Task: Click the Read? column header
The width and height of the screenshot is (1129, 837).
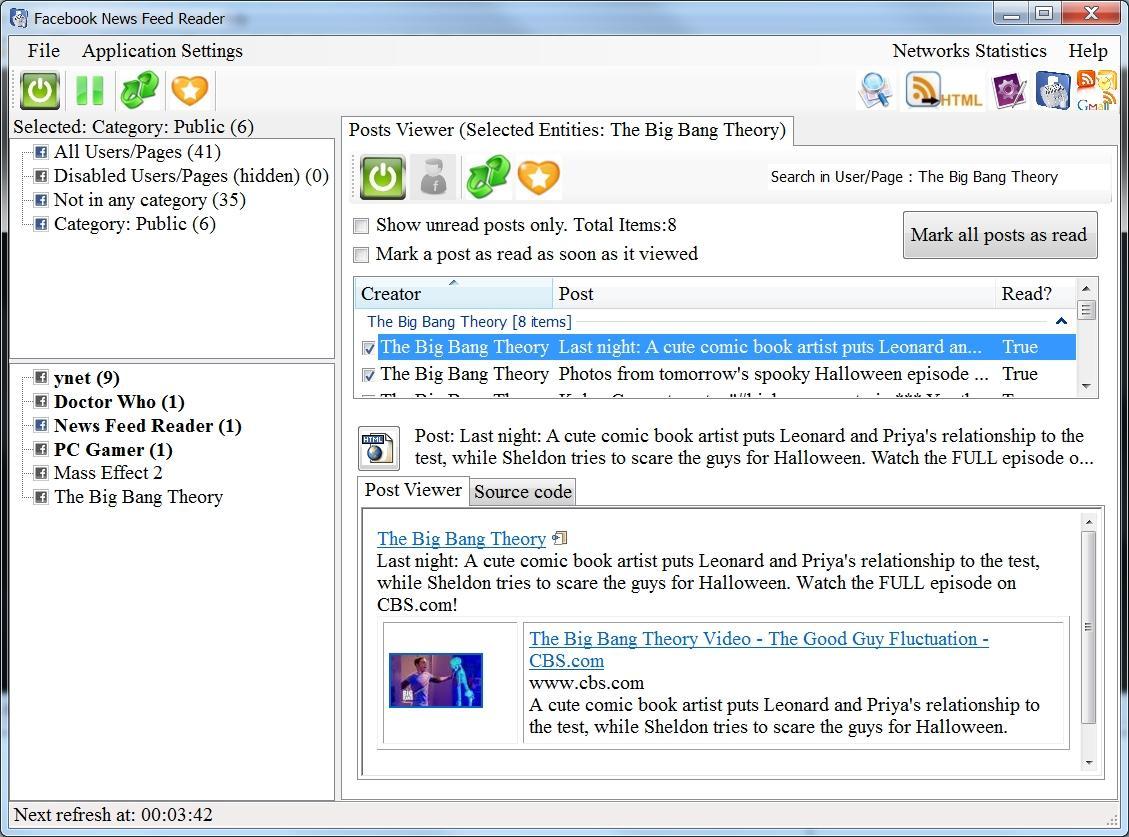Action: click(x=1034, y=294)
